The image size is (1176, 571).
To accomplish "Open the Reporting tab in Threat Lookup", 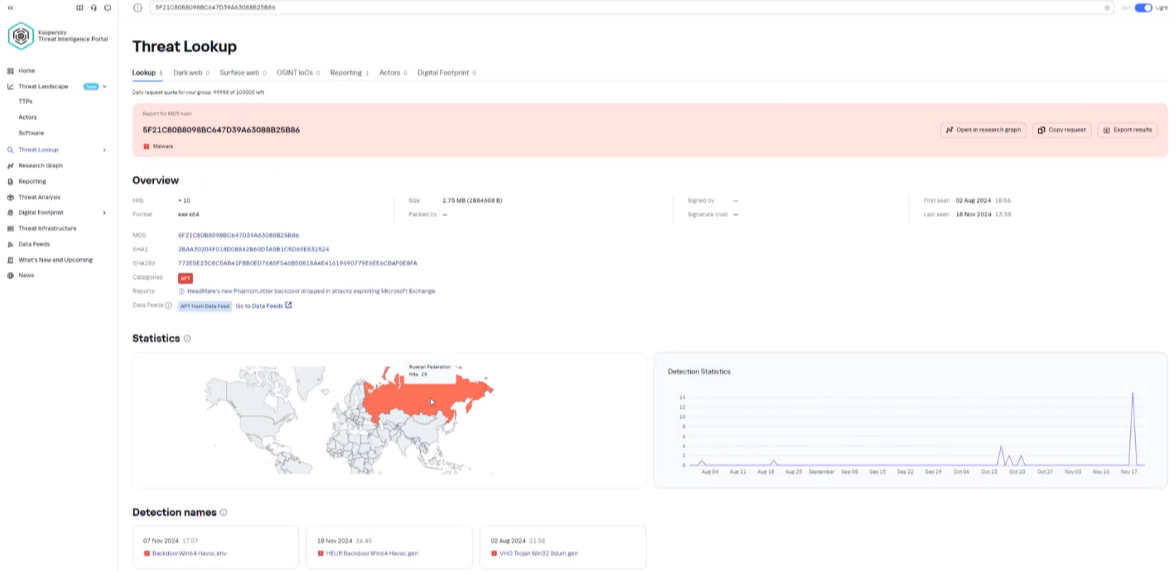I will (x=350, y=73).
